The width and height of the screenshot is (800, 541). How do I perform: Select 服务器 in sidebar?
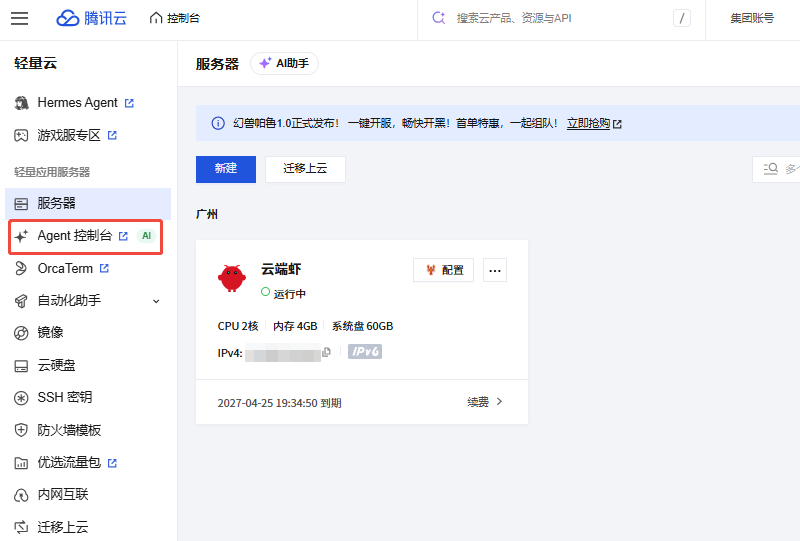pyautogui.click(x=88, y=204)
